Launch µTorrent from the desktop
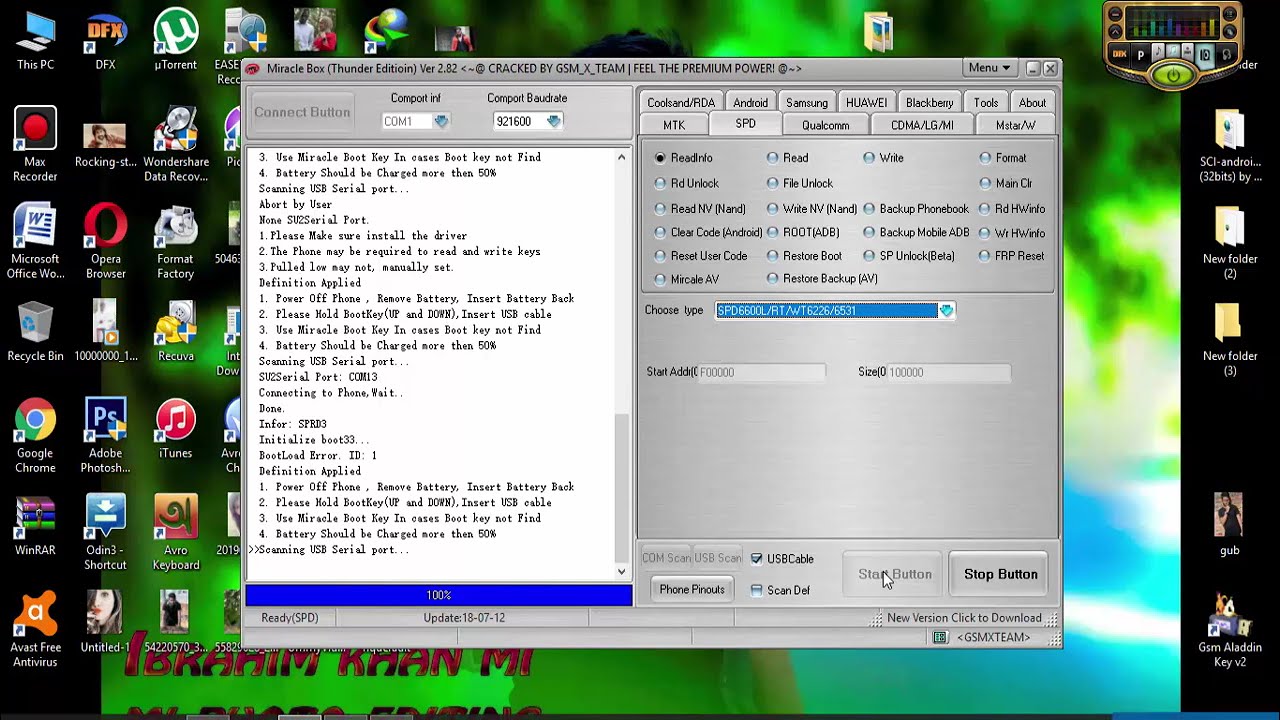 pos(175,40)
